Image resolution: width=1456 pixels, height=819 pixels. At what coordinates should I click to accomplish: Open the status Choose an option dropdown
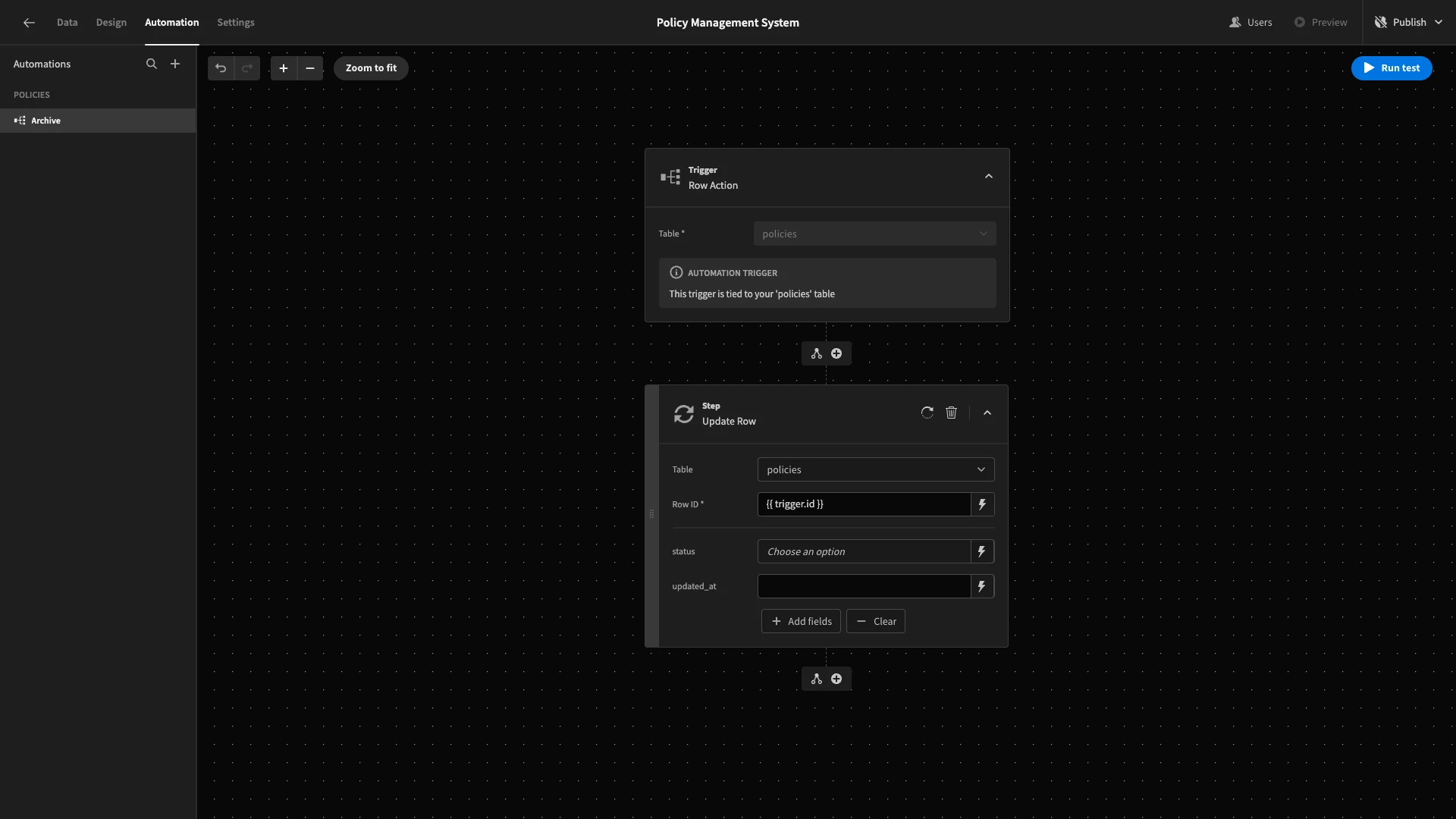pos(864,551)
